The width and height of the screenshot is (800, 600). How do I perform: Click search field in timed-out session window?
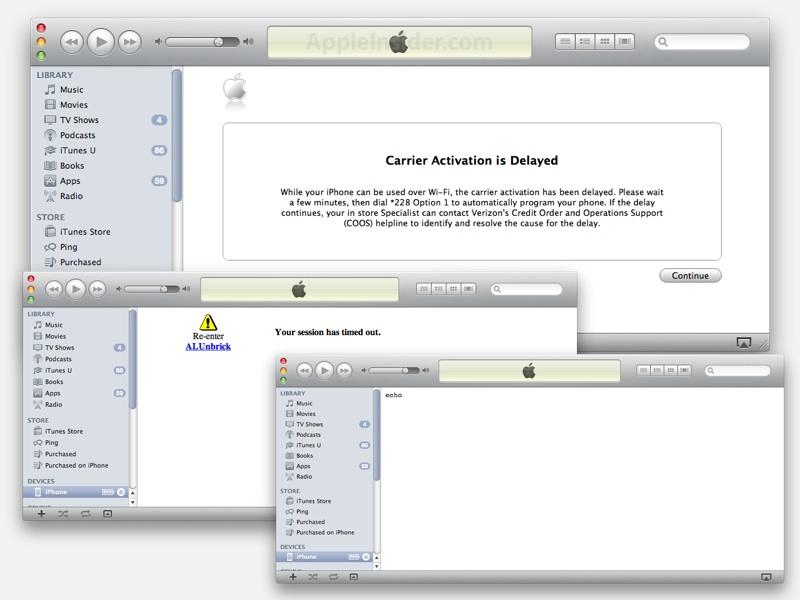pos(527,289)
